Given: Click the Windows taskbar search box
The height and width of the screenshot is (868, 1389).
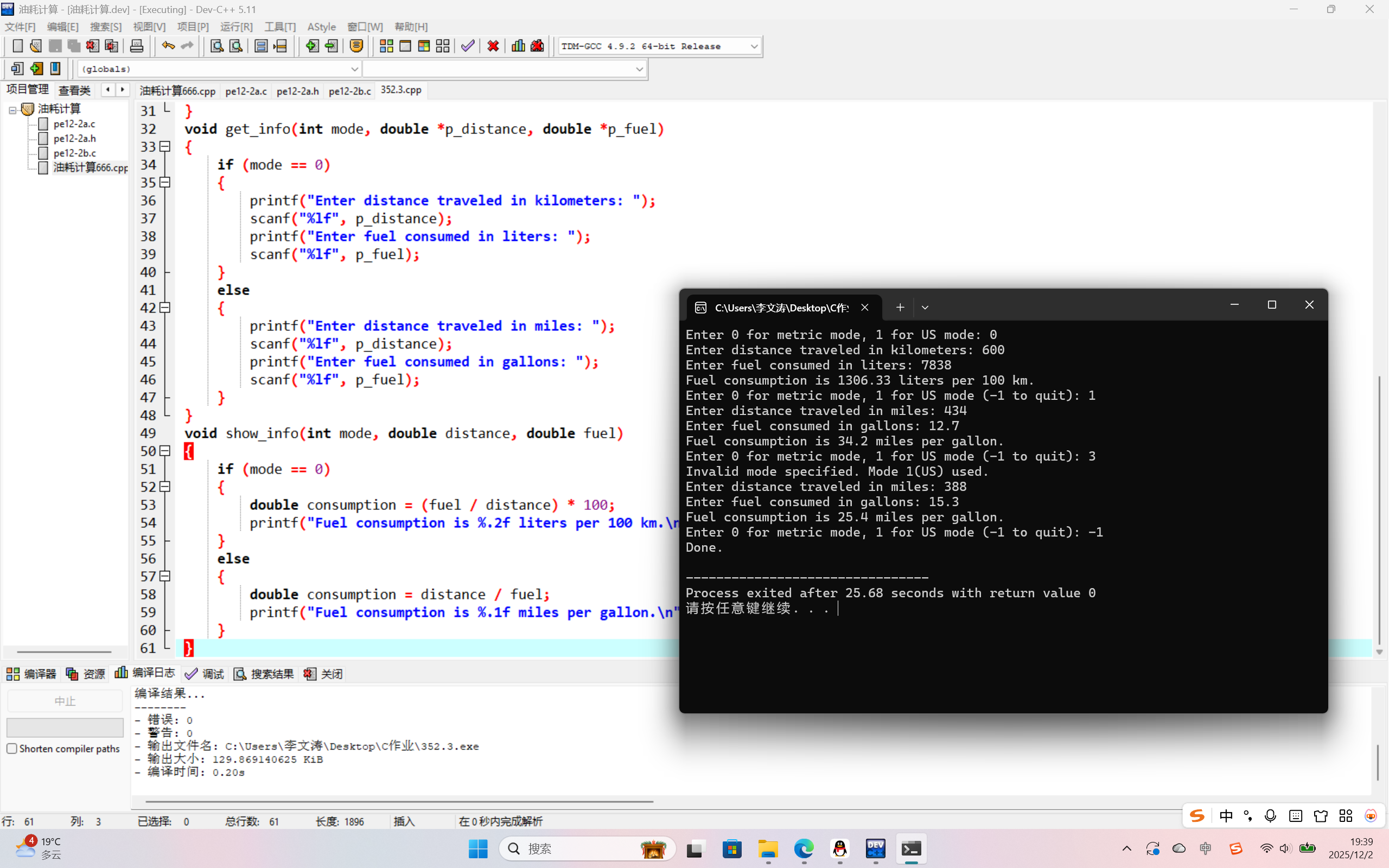Looking at the screenshot, I should coord(574,848).
